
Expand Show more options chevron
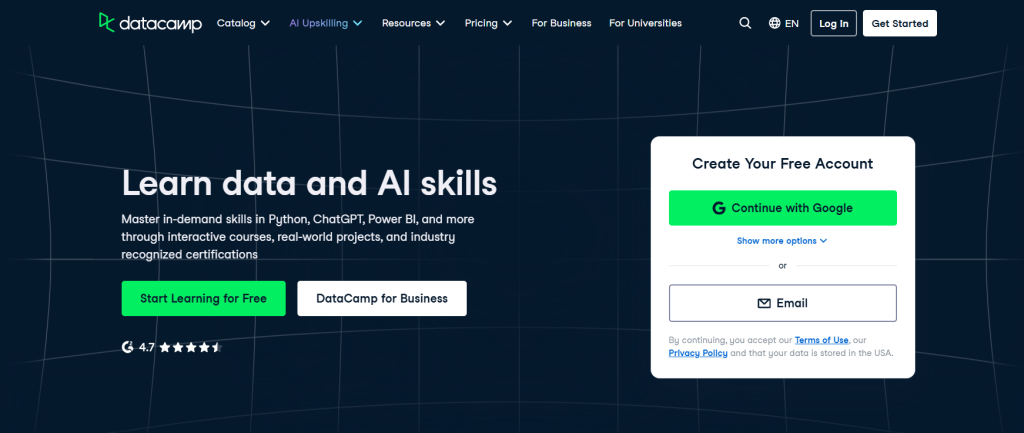pos(823,241)
